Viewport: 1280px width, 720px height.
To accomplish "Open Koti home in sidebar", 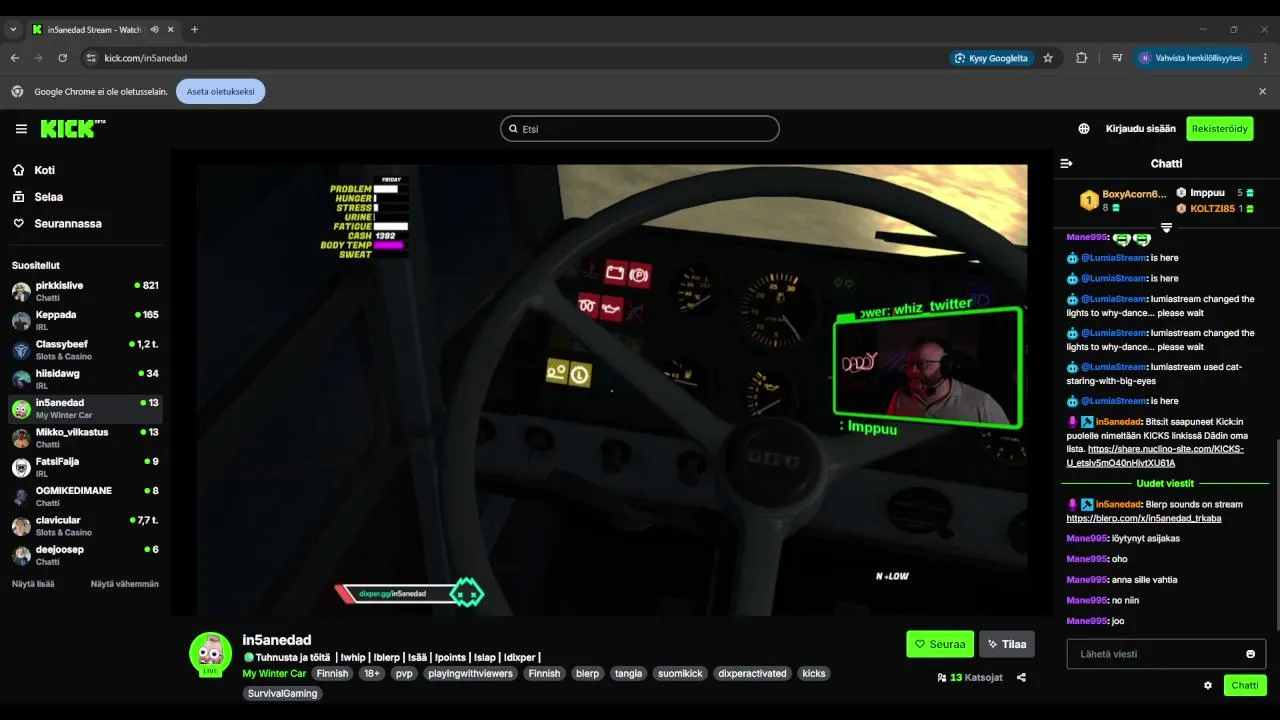I will 86,170.
